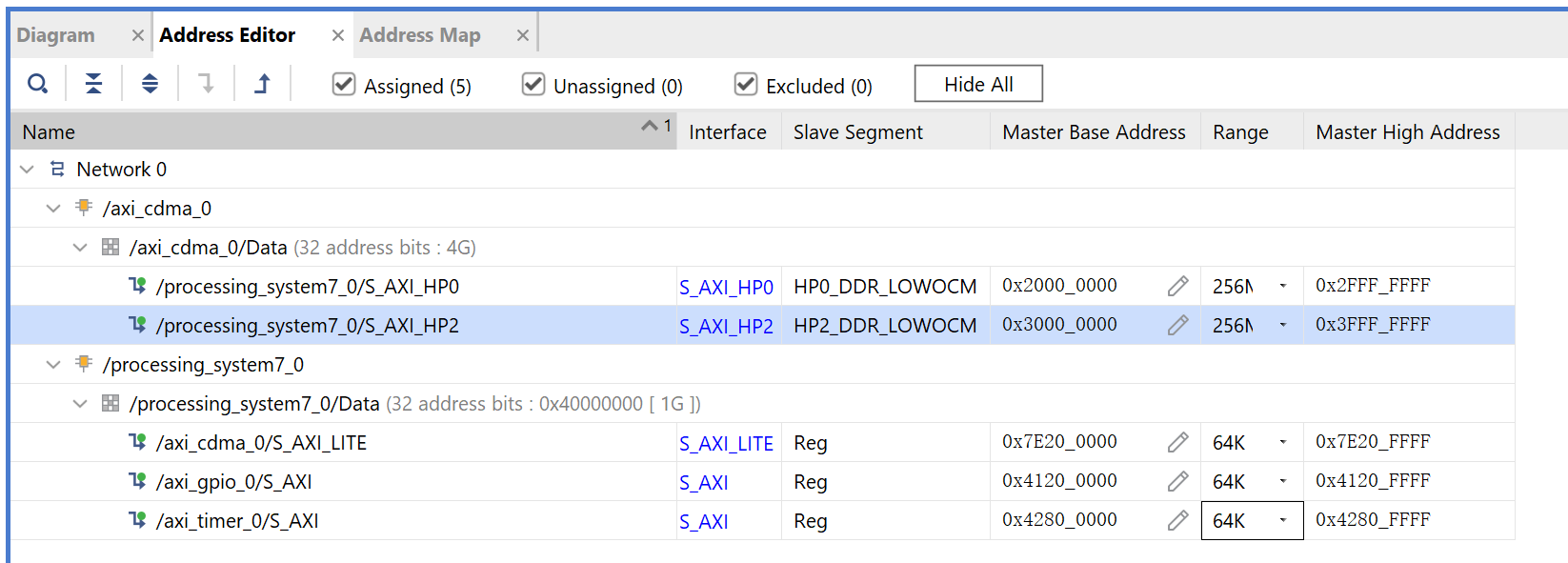The height and width of the screenshot is (563, 1568).
Task: Switch to the Address Map tab
Action: point(420,35)
